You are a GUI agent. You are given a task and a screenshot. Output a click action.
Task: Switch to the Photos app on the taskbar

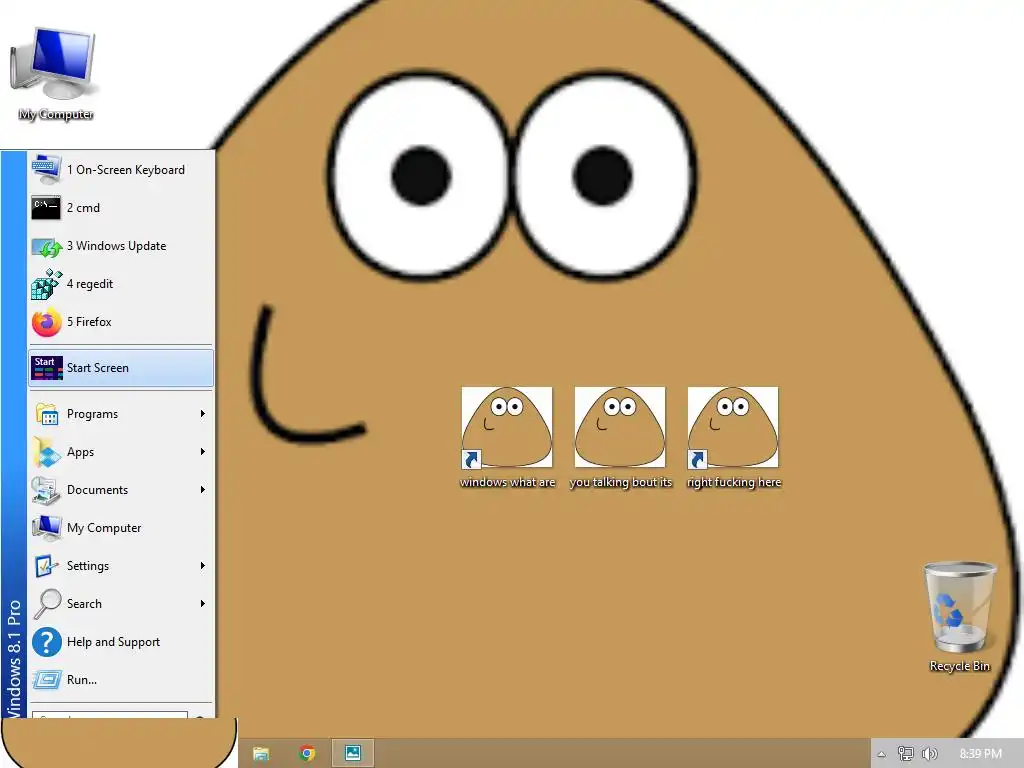click(x=353, y=753)
